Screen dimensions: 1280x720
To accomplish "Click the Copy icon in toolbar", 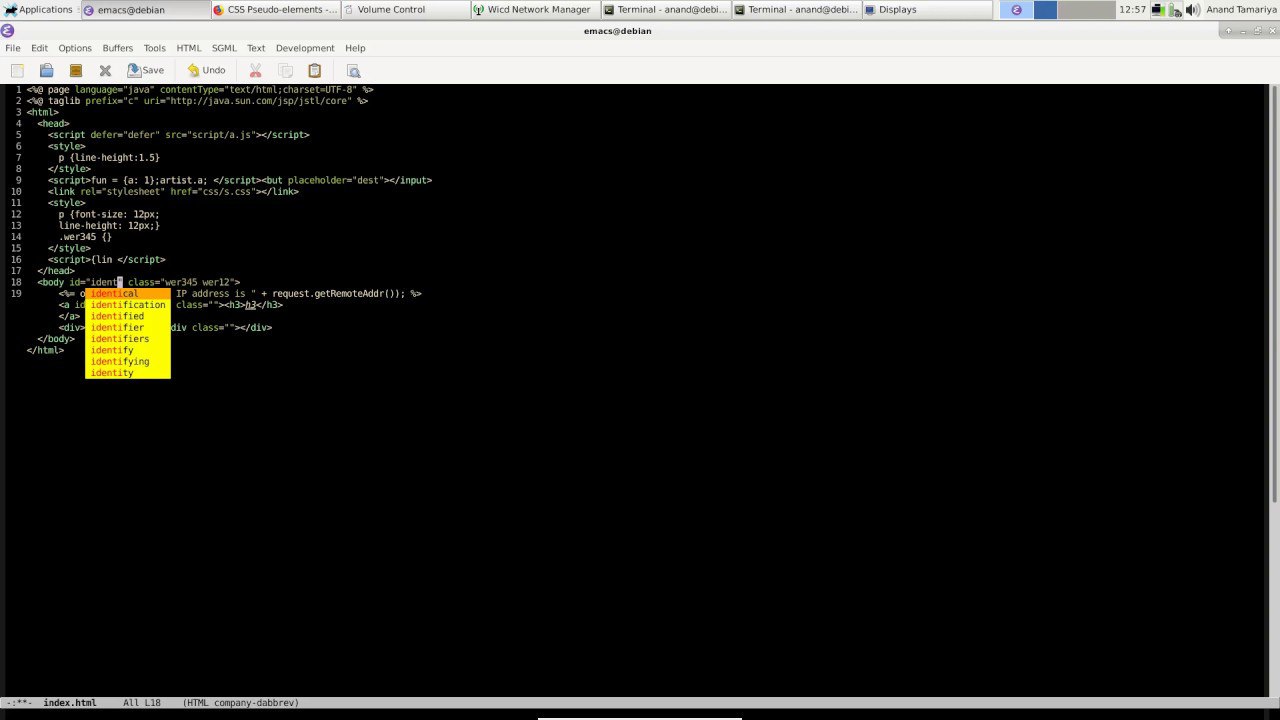I will [285, 70].
